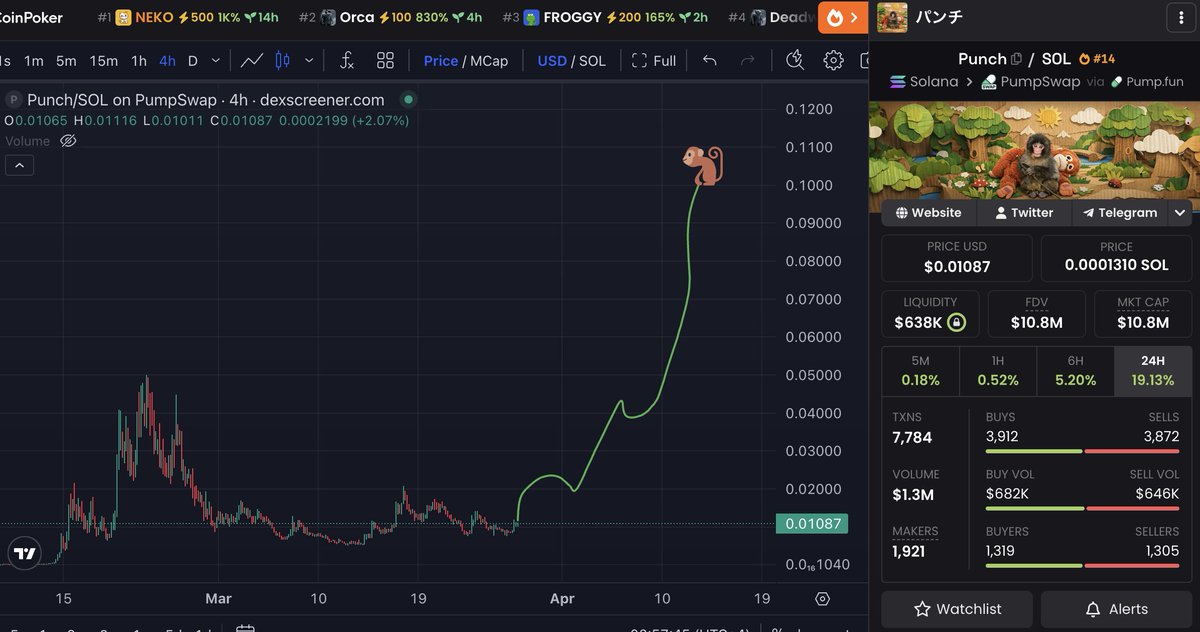Screen dimensions: 1200x632
Task: Open trending #3 FROGGY token
Action: click(x=605, y=17)
